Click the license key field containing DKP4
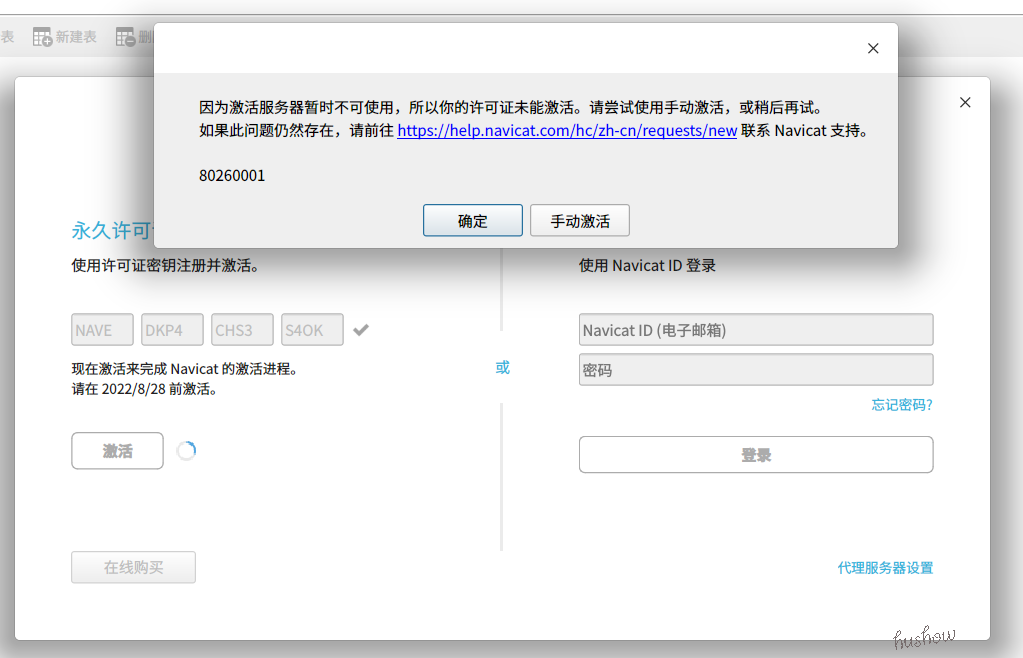The height and width of the screenshot is (658, 1023). click(172, 330)
